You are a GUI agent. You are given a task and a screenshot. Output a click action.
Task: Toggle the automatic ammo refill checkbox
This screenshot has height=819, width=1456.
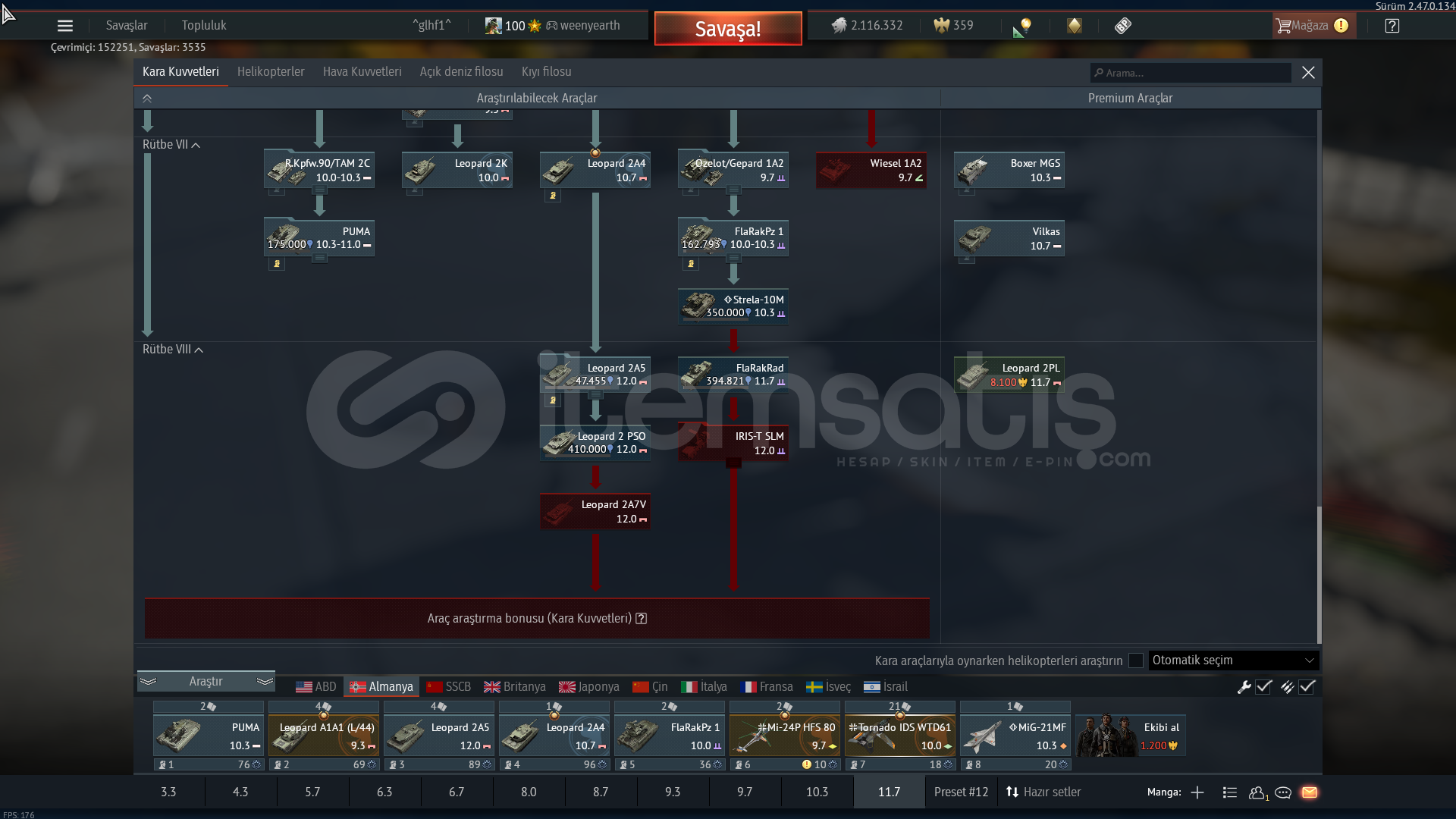point(1307,687)
